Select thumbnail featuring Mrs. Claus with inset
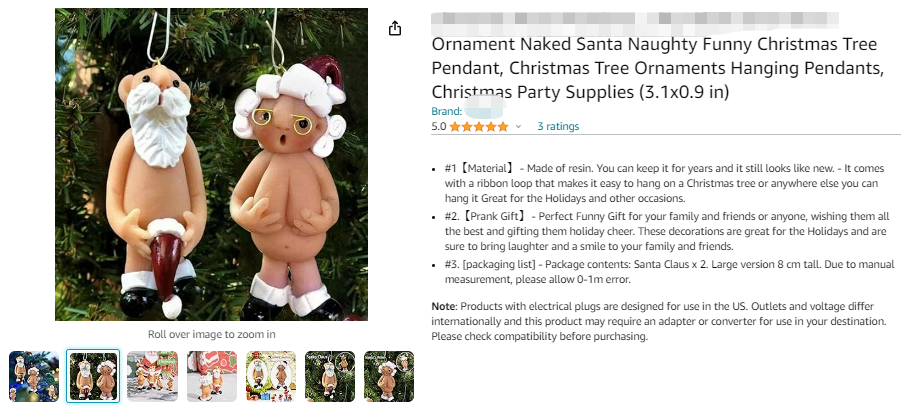Viewport: 901px width, 414px height. 389,376
